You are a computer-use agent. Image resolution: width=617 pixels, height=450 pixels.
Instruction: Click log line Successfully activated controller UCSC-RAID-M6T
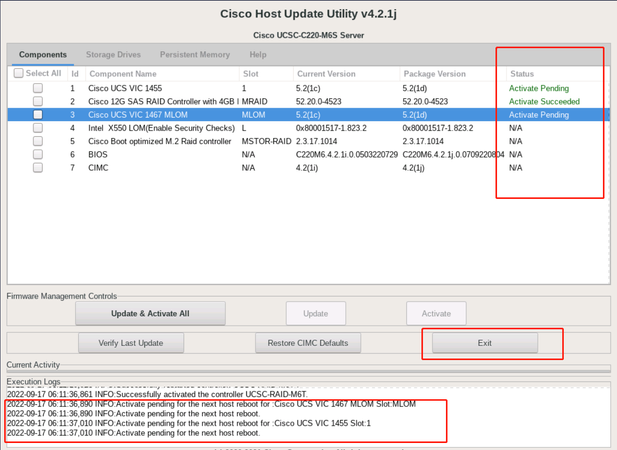point(157,394)
